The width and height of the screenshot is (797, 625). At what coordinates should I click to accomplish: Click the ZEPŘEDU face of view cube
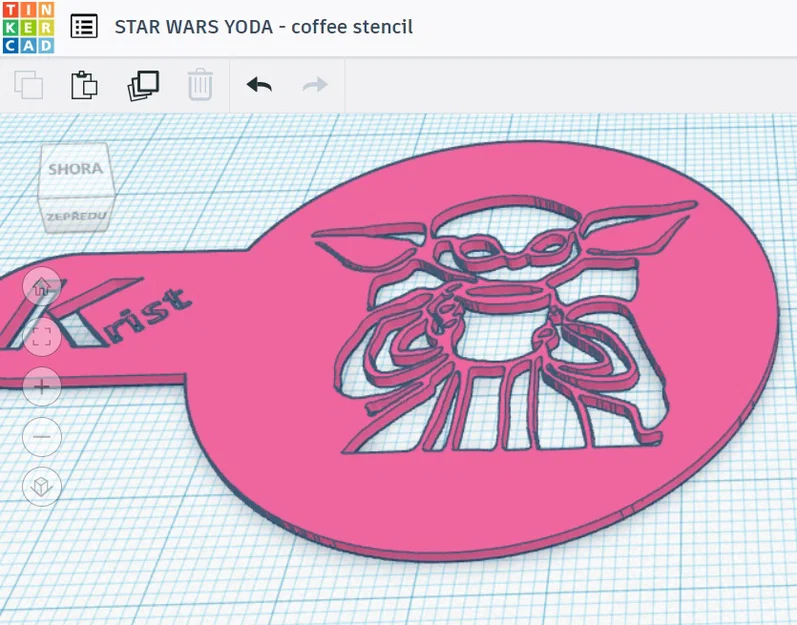(x=76, y=216)
